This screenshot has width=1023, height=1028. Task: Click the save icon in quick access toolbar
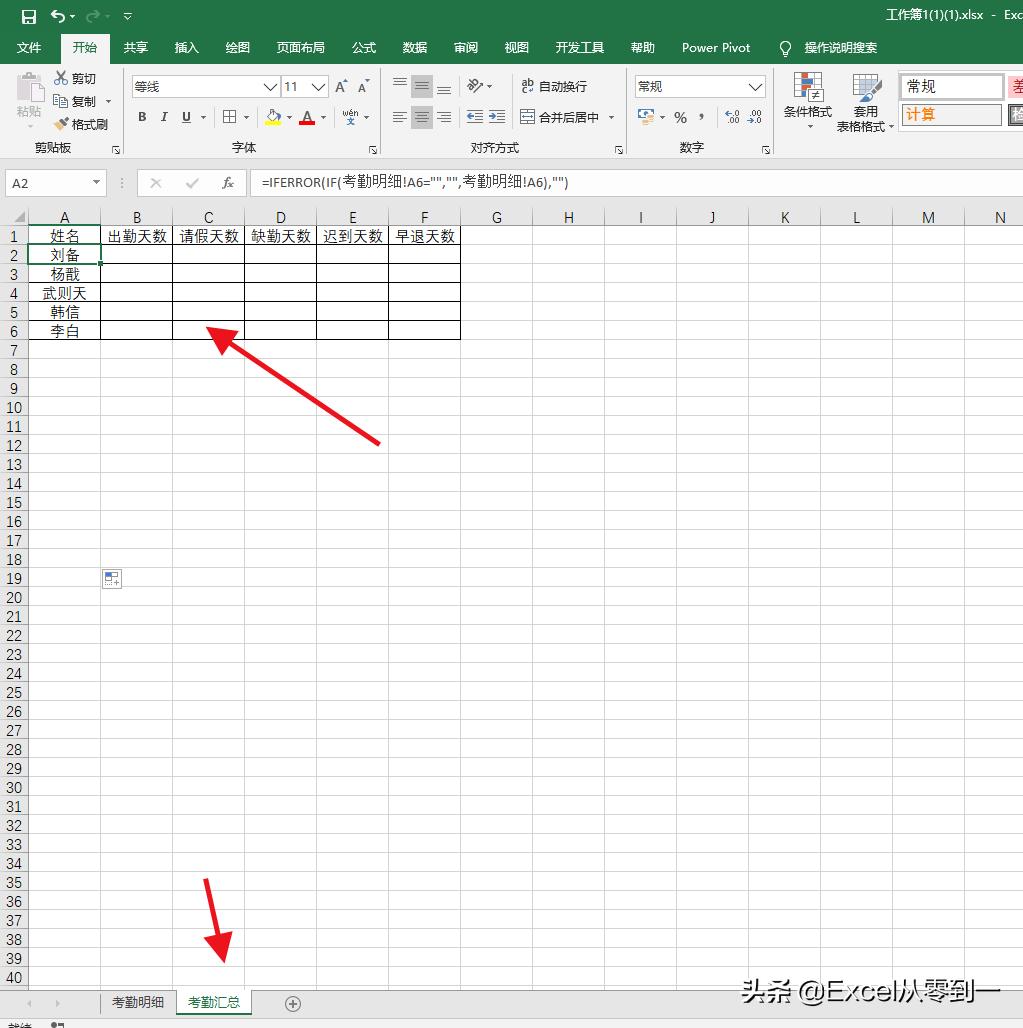pyautogui.click(x=28, y=16)
